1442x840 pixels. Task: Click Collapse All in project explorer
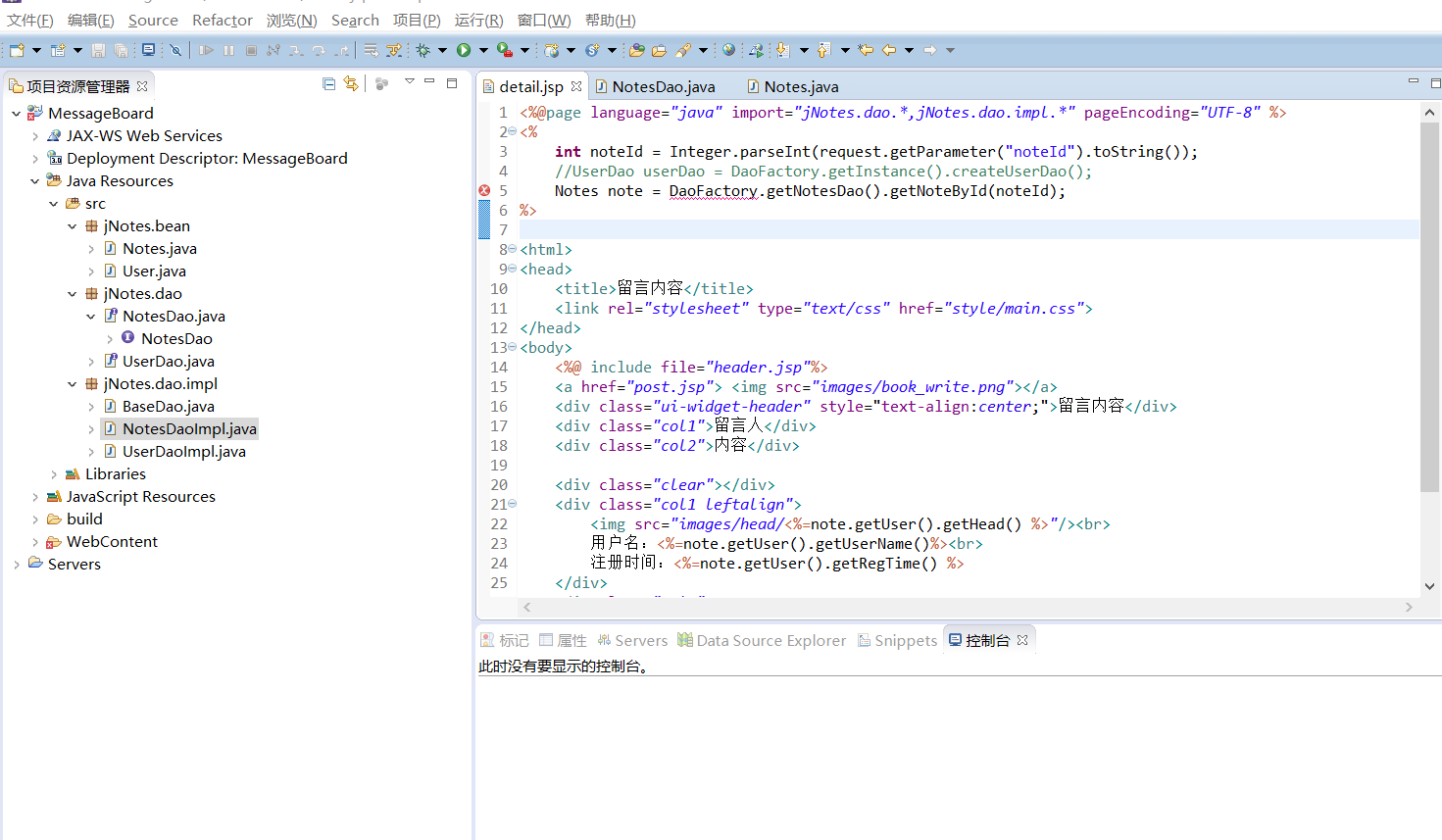(x=329, y=84)
